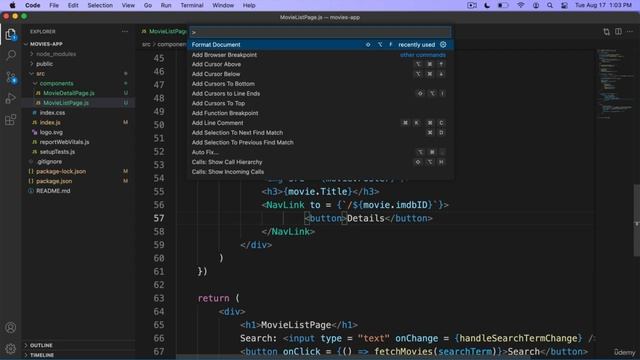
Task: Toggle Do Not Disturb moon icon
Action: (x=487, y=5)
